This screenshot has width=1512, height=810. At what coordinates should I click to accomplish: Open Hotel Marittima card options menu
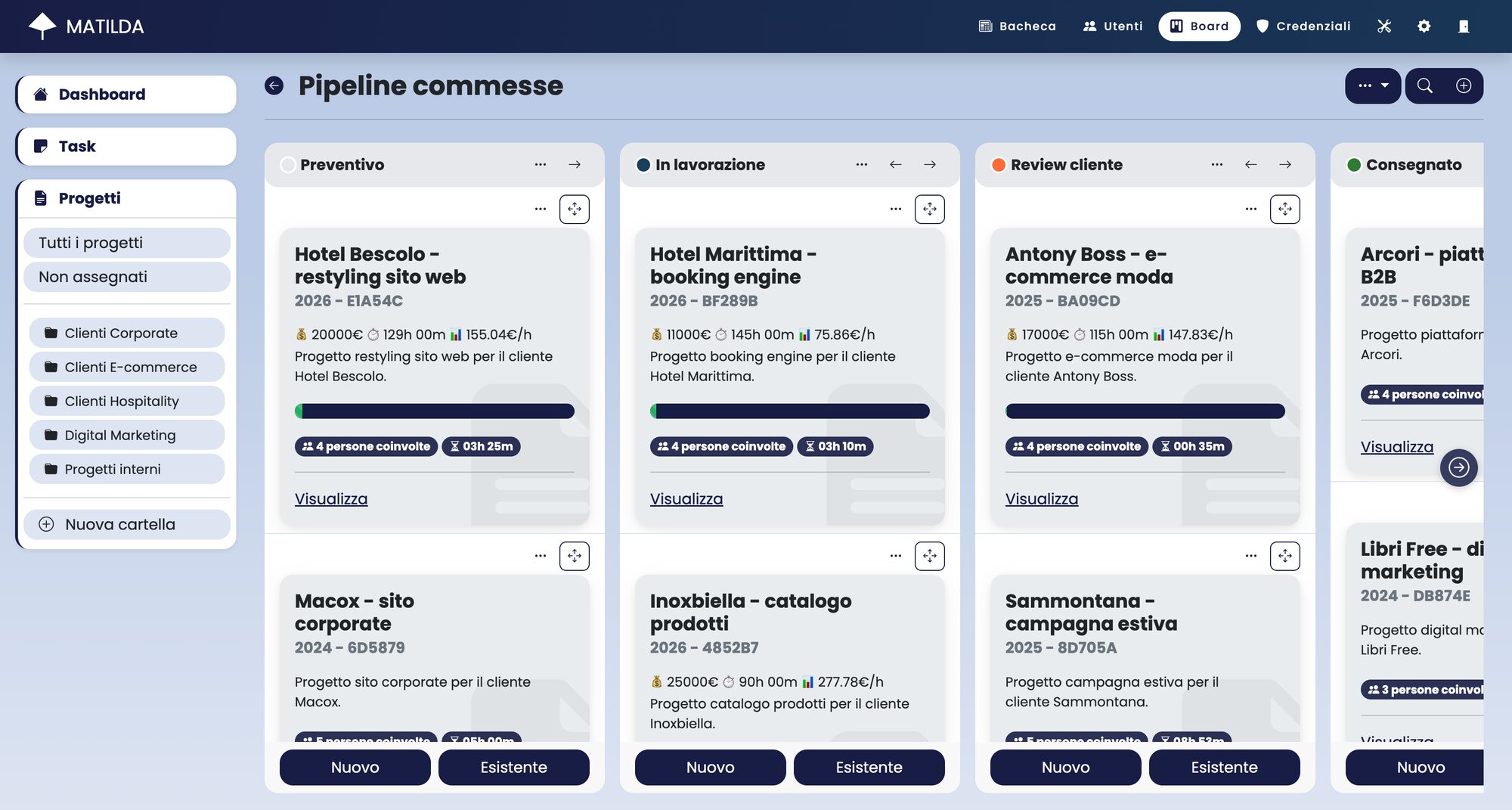point(896,209)
